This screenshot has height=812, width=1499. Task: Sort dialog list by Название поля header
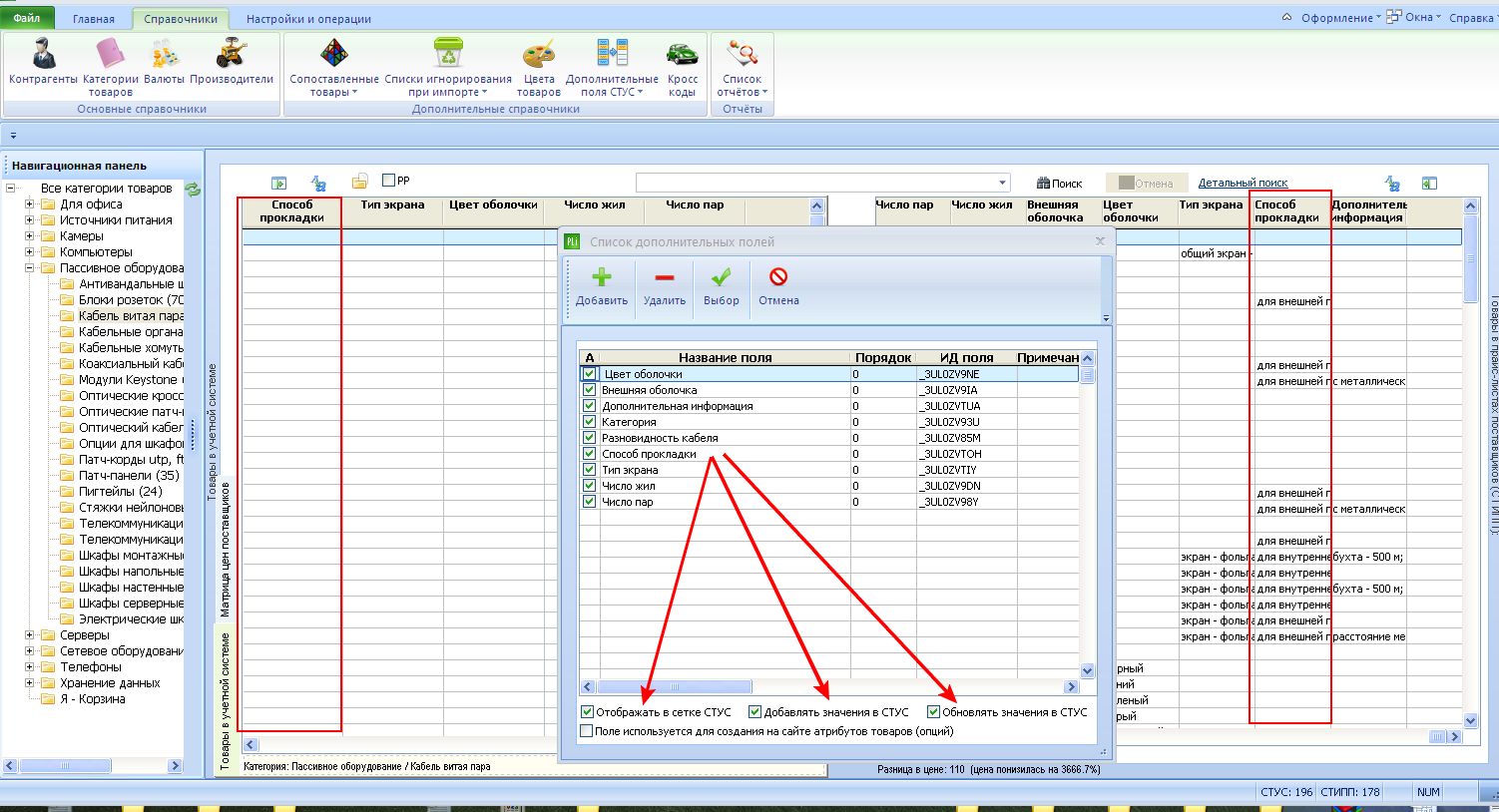725,357
